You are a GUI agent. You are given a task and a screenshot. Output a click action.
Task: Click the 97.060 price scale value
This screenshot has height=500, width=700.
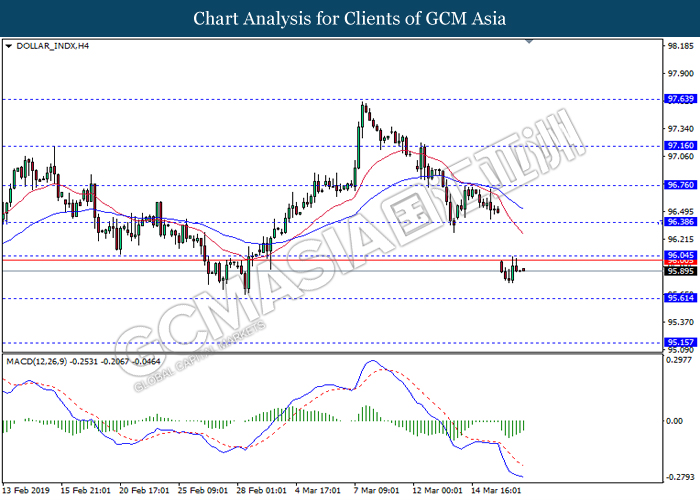point(681,156)
